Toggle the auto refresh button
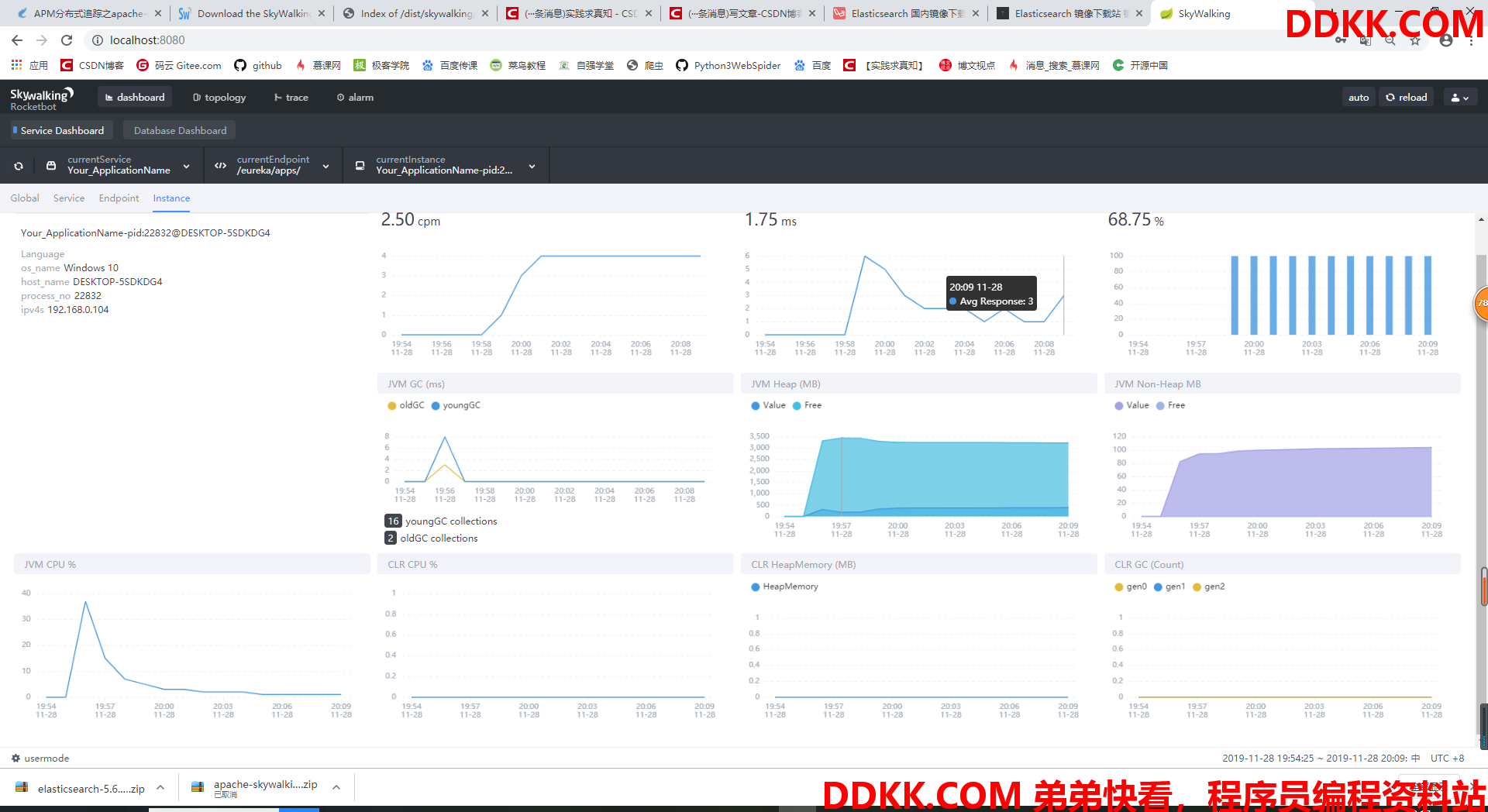1488x812 pixels. [x=1358, y=97]
